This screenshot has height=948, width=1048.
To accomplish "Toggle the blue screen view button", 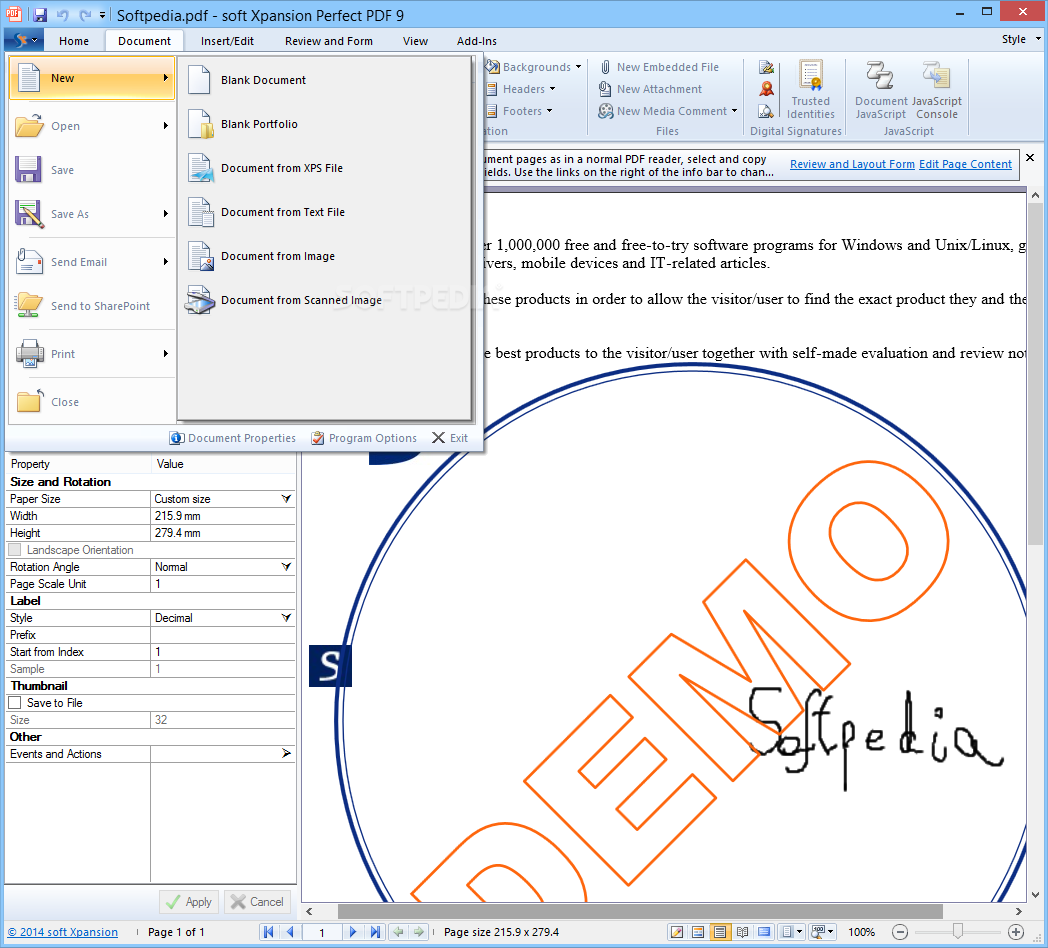I will (x=765, y=932).
